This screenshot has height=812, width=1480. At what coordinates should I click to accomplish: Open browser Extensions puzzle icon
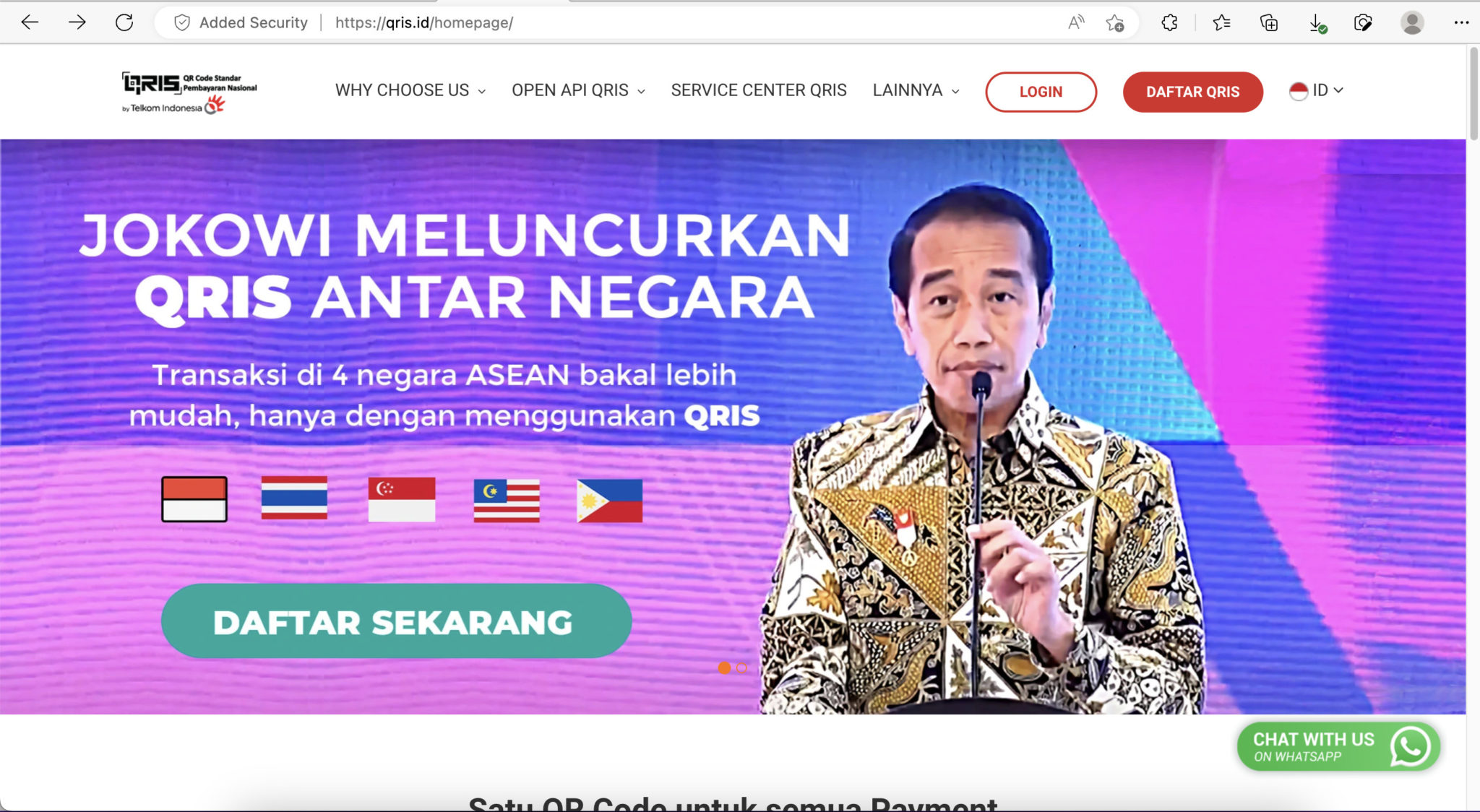(1169, 22)
